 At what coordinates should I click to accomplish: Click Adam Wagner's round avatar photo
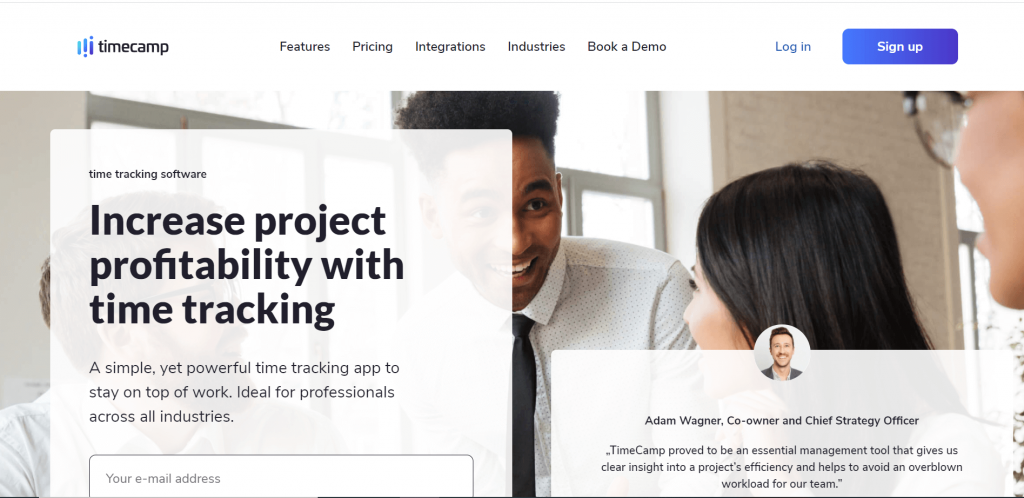click(782, 352)
